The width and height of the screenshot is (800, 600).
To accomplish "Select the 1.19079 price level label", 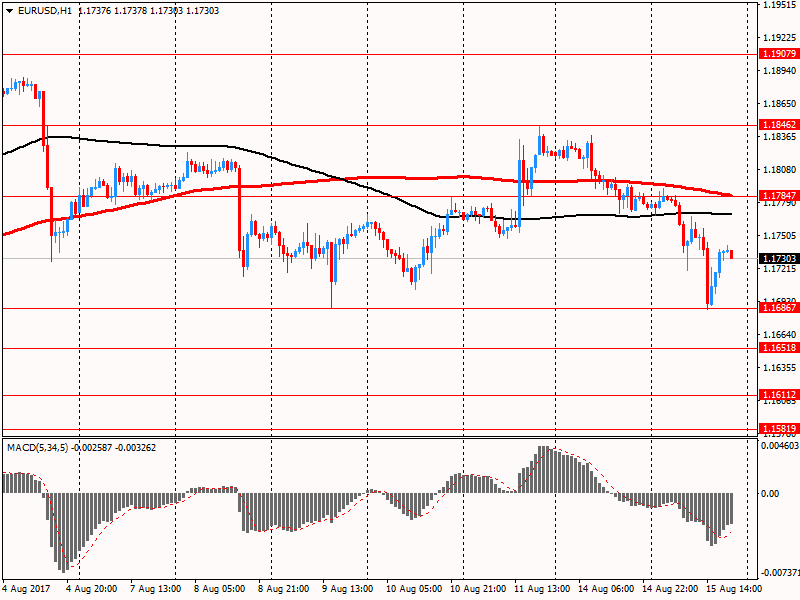I will pos(779,54).
